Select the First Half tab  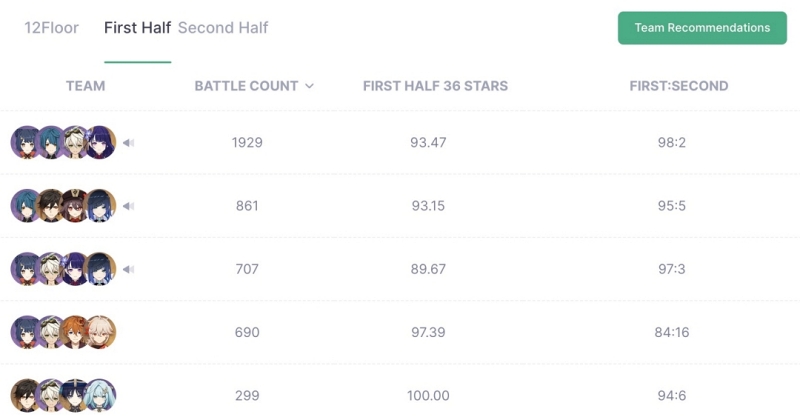coord(137,28)
